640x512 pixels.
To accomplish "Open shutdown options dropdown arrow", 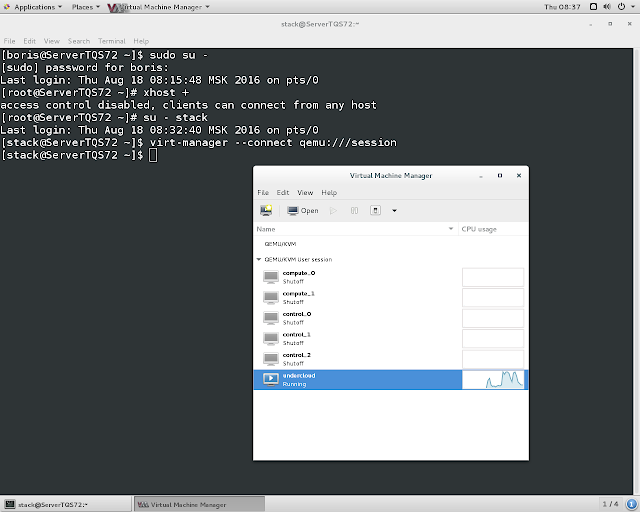I will (394, 211).
